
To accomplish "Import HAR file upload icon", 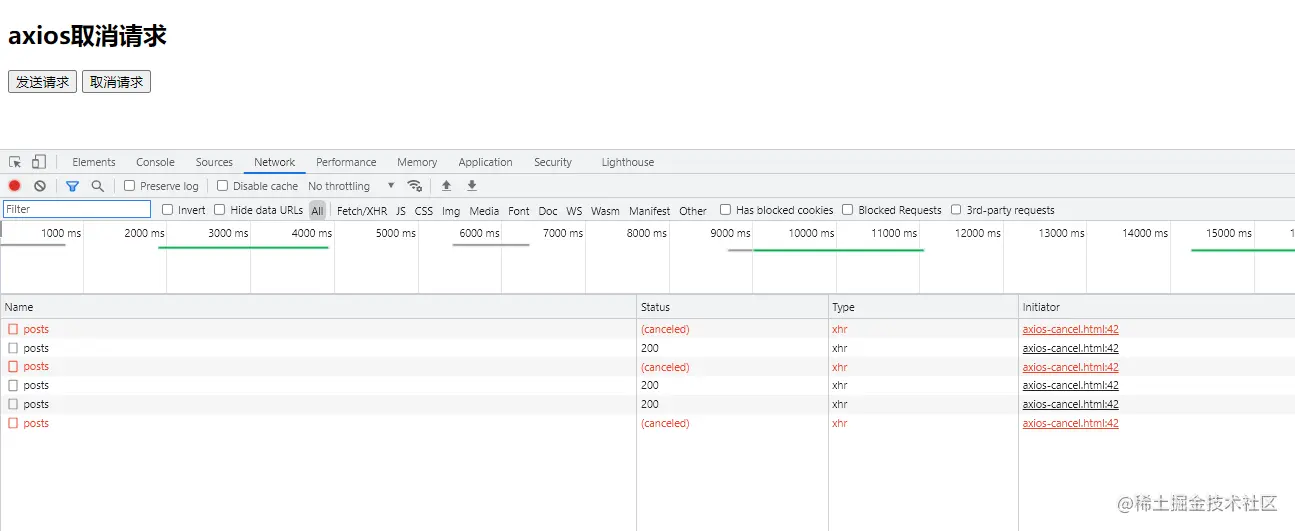I will click(446, 186).
